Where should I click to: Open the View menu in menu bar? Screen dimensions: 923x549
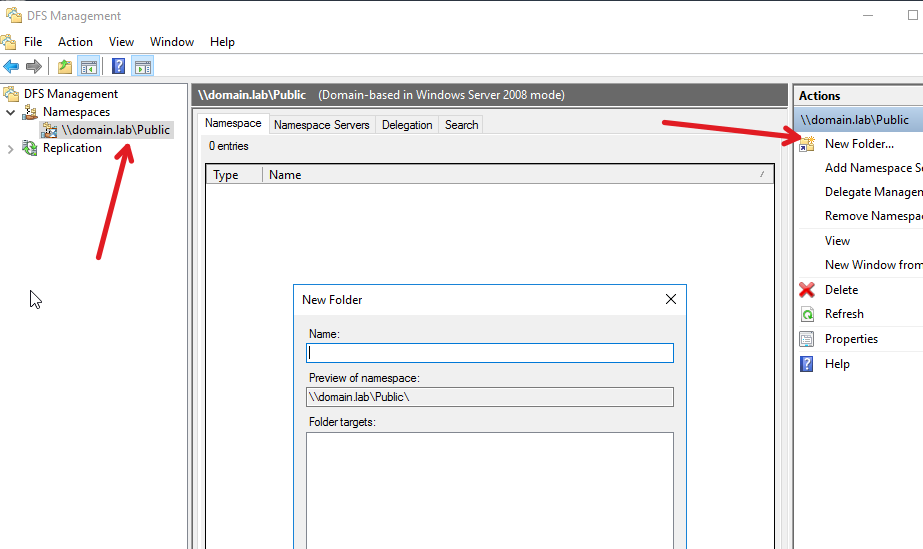[x=121, y=42]
